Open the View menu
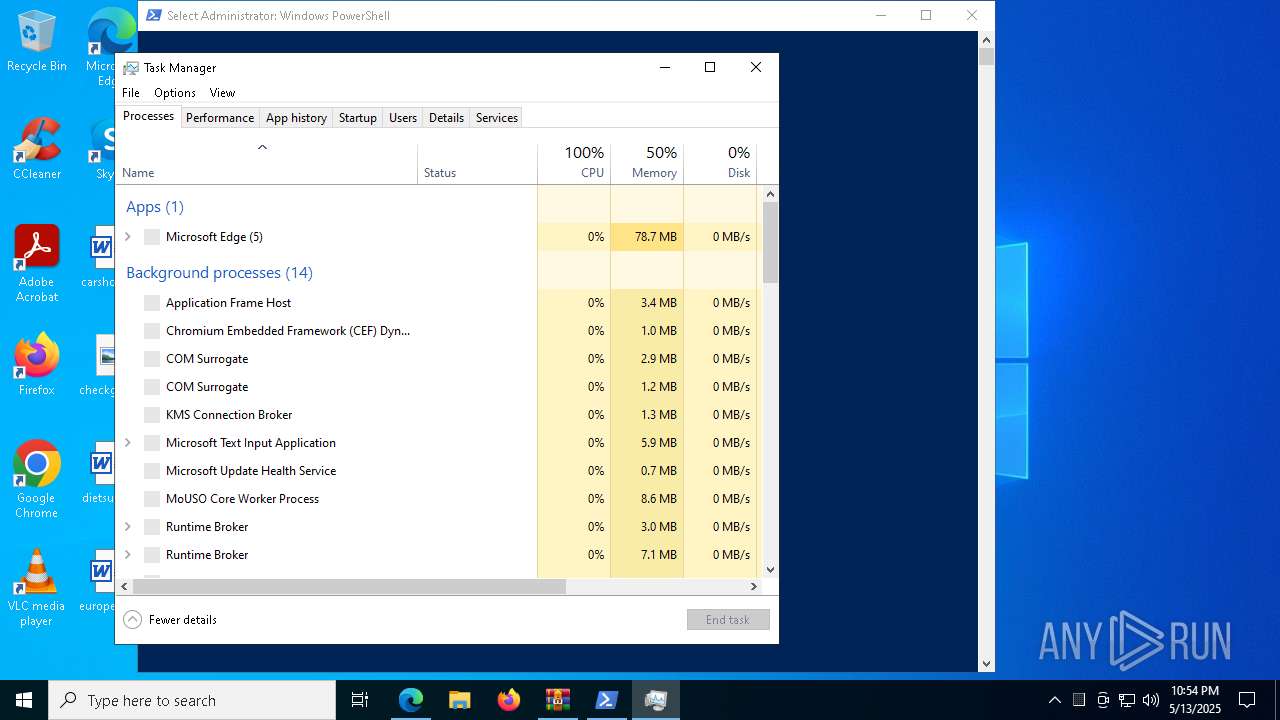This screenshot has width=1280, height=720. coord(222,93)
